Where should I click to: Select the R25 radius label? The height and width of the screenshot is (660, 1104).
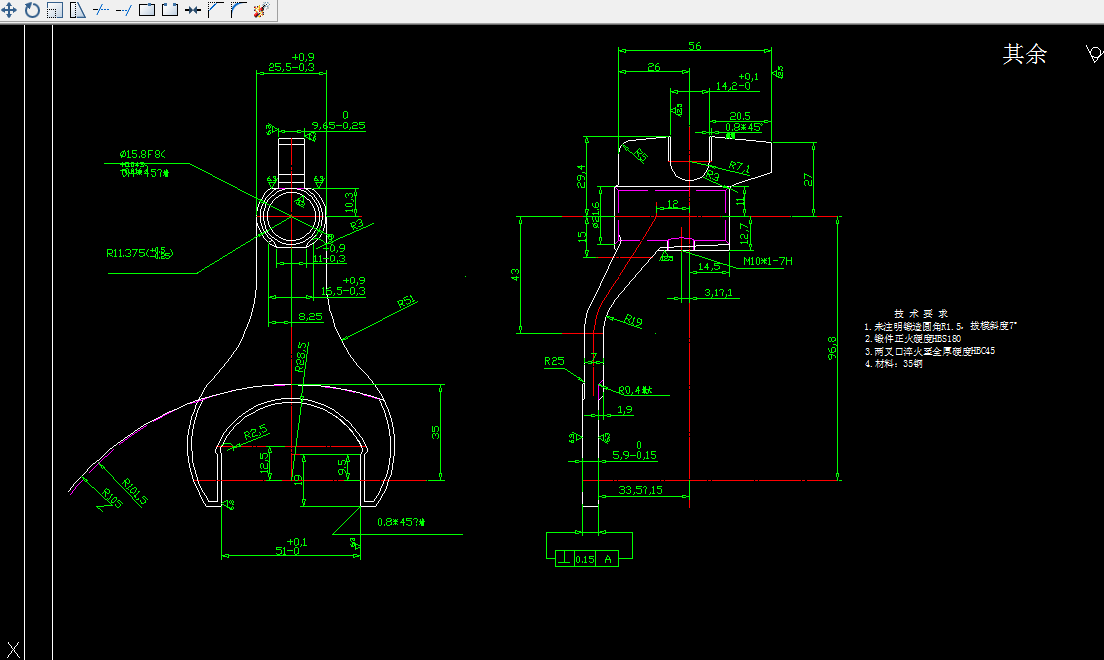tap(554, 361)
